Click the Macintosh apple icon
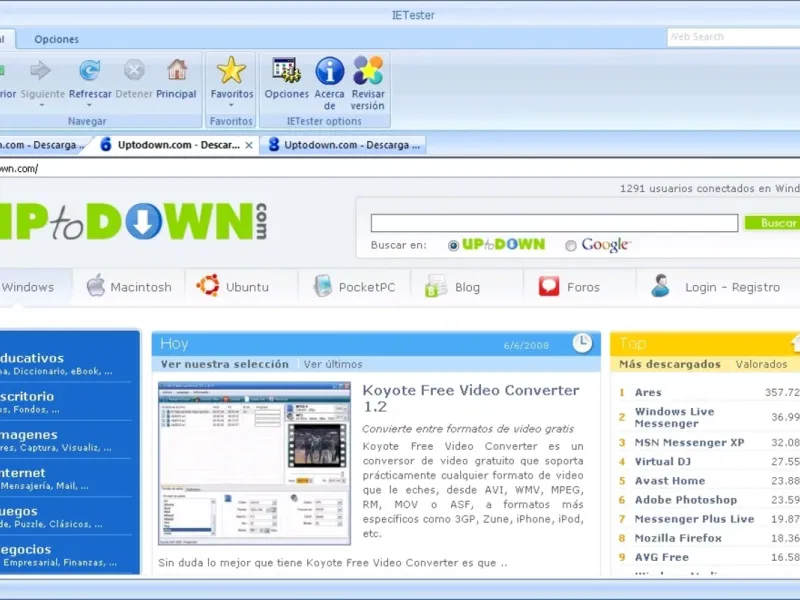 pos(95,285)
